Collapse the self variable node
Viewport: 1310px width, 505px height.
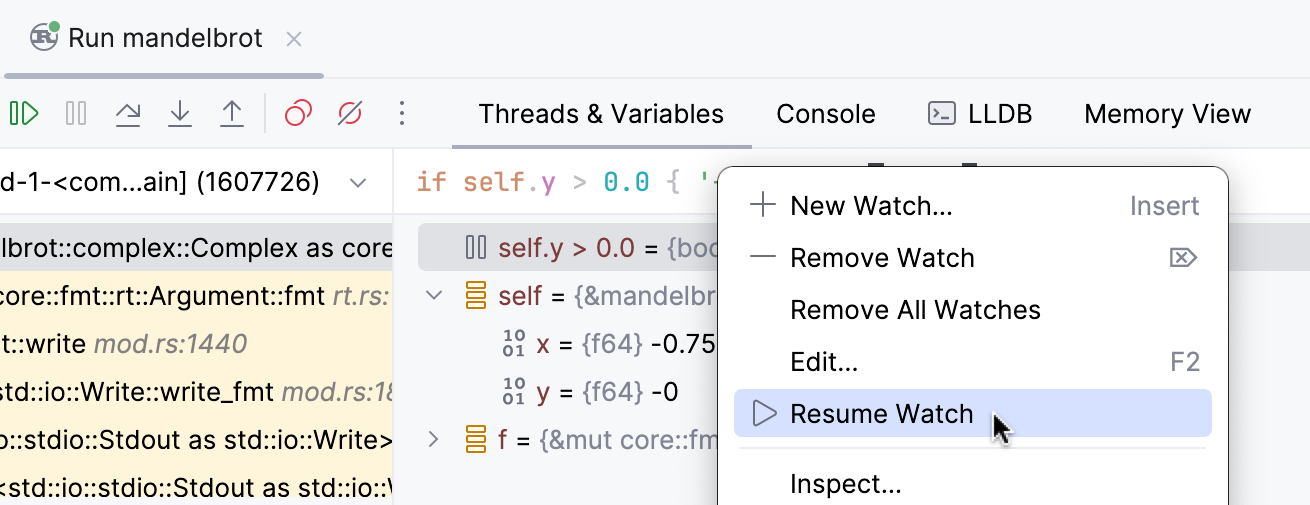[x=434, y=296]
